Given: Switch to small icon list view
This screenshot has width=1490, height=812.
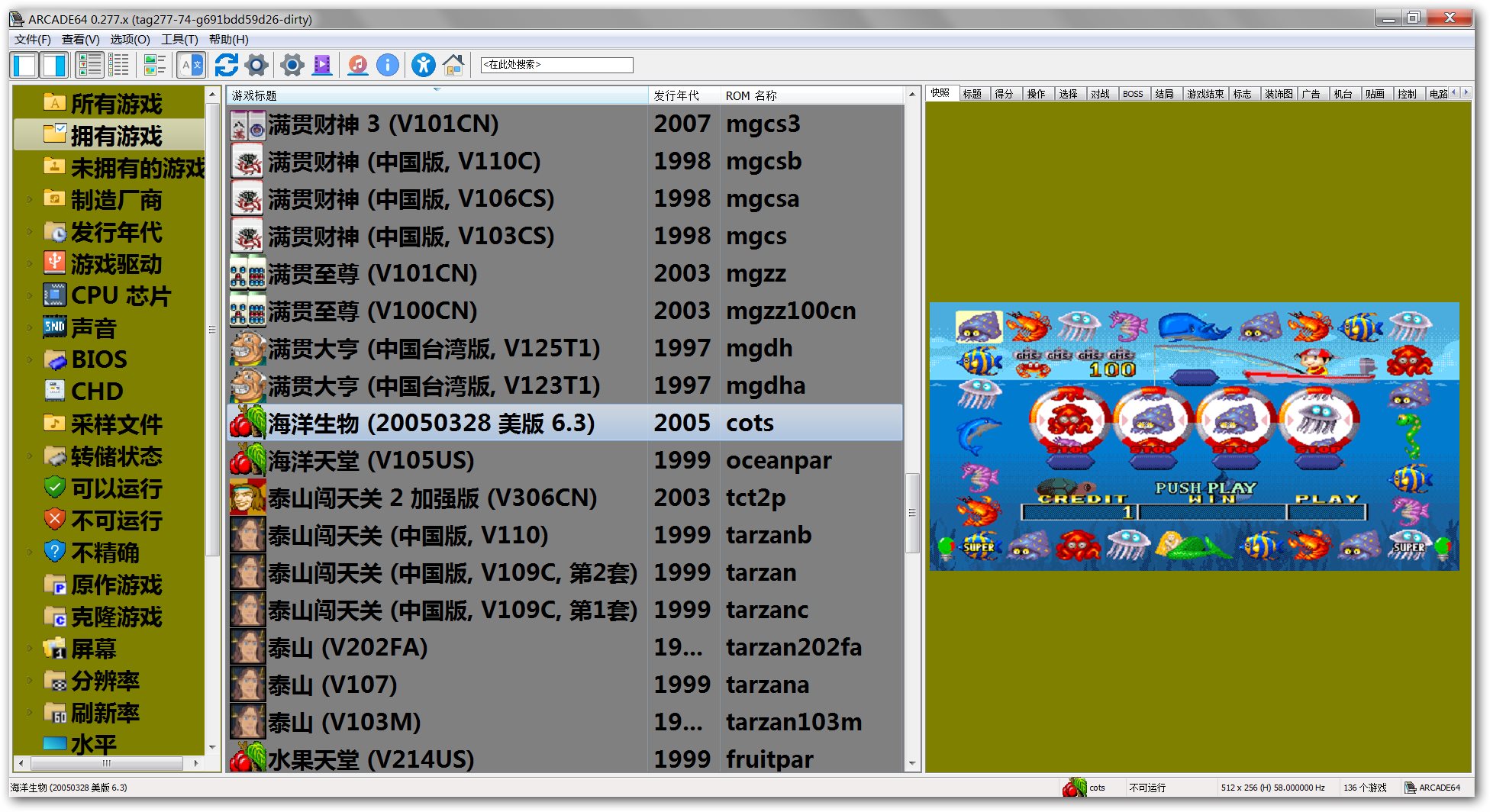Looking at the screenshot, I should 119,65.
